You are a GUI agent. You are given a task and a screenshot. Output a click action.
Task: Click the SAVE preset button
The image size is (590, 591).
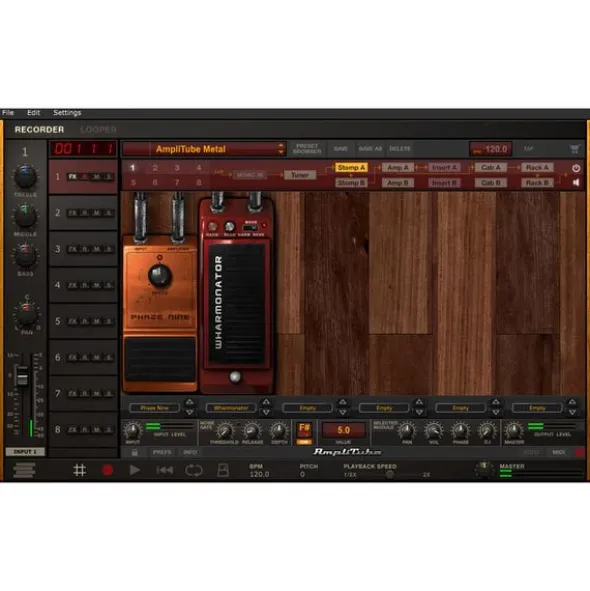[340, 149]
